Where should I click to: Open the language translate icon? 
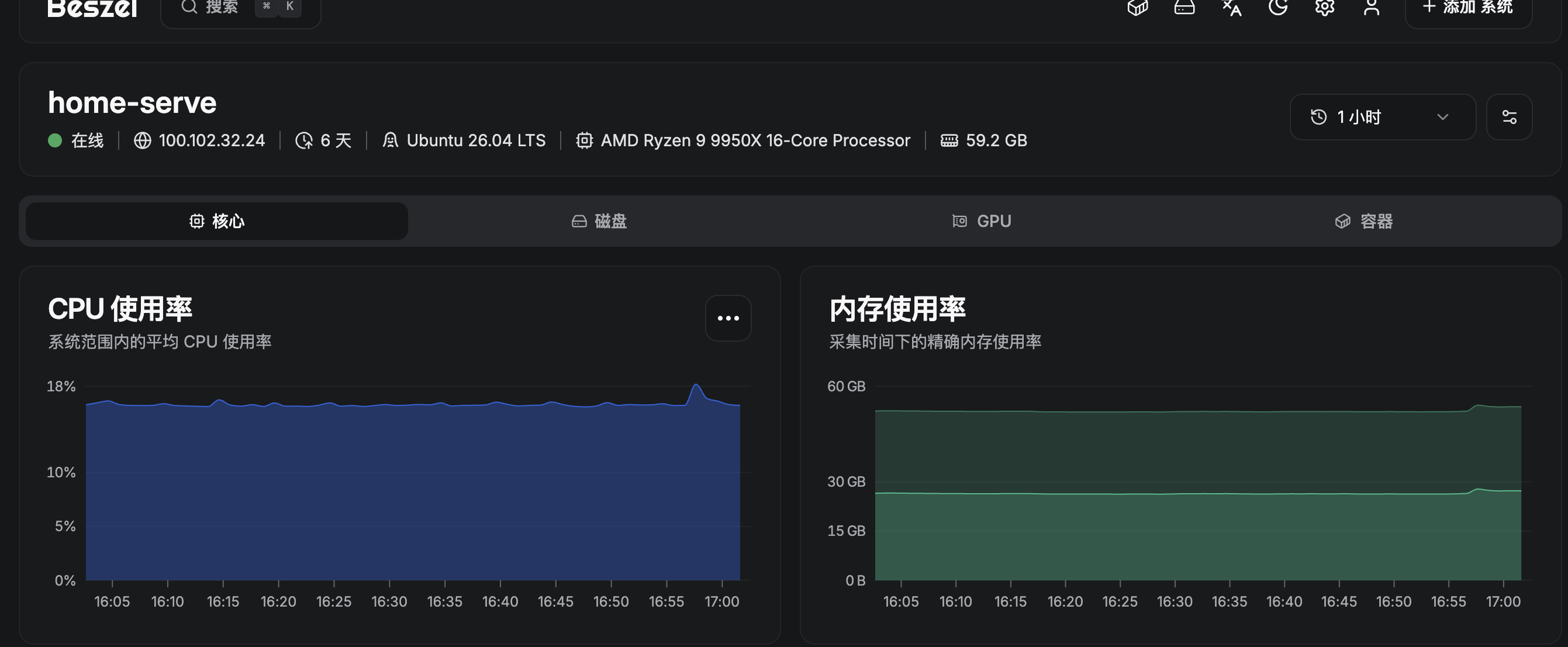point(1231,7)
